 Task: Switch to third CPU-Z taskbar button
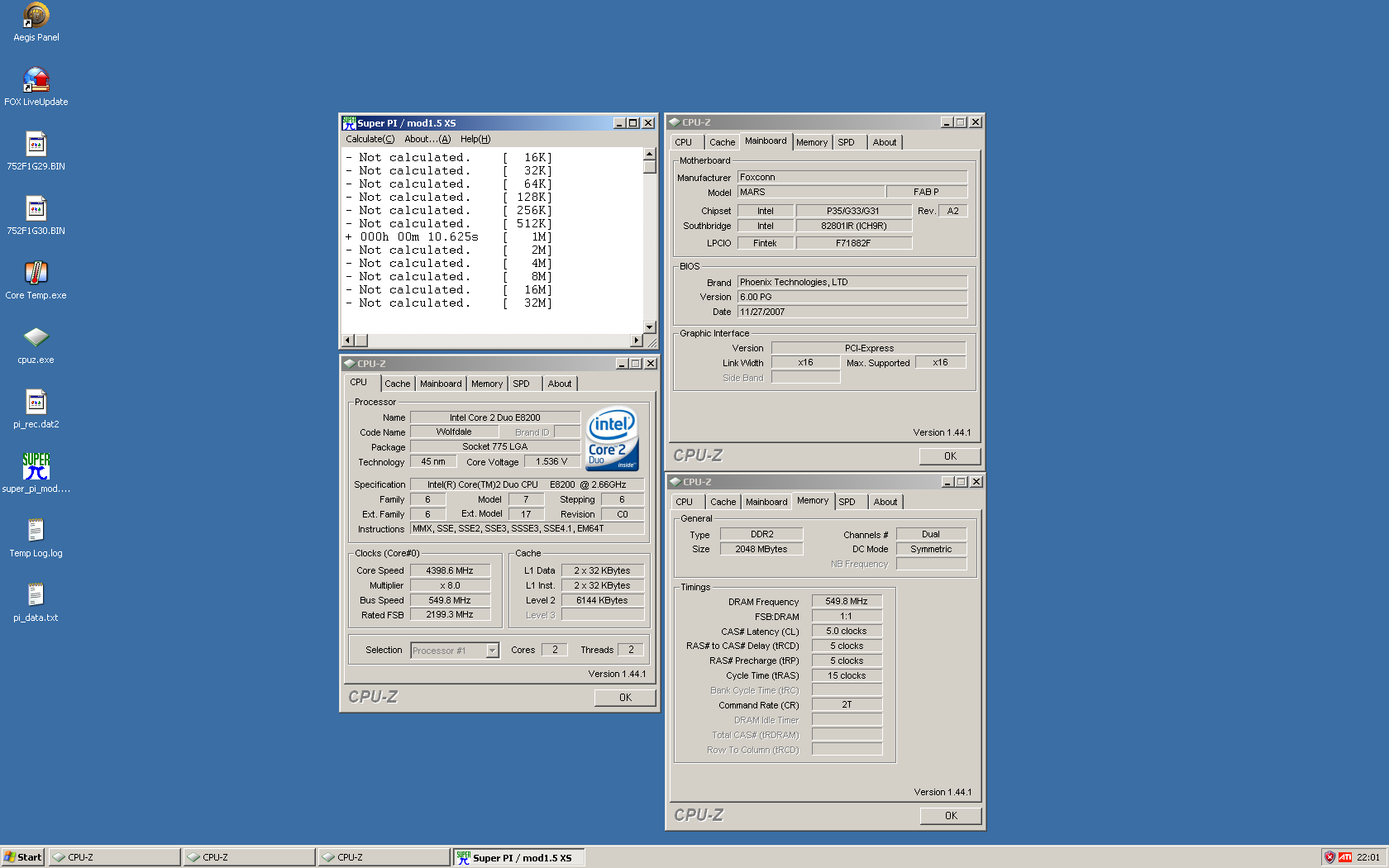click(384, 857)
